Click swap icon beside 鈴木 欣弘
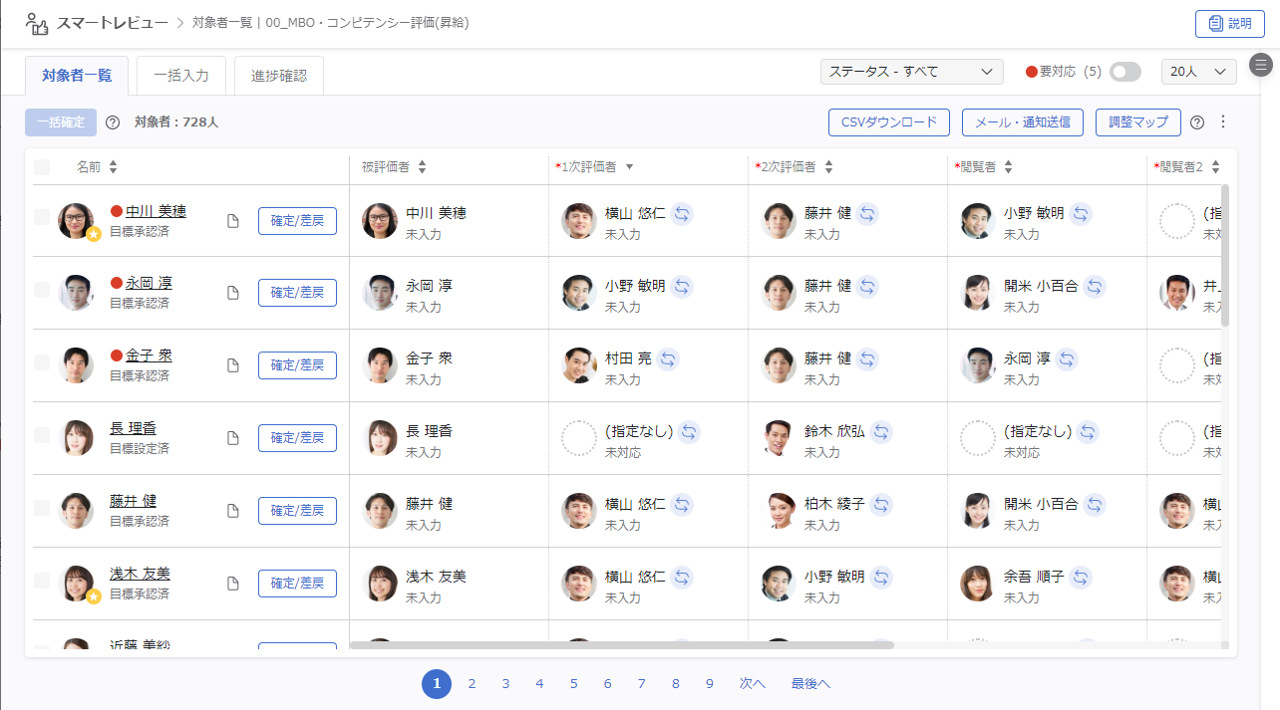Screen dimensions: 1280x710 coord(881,431)
